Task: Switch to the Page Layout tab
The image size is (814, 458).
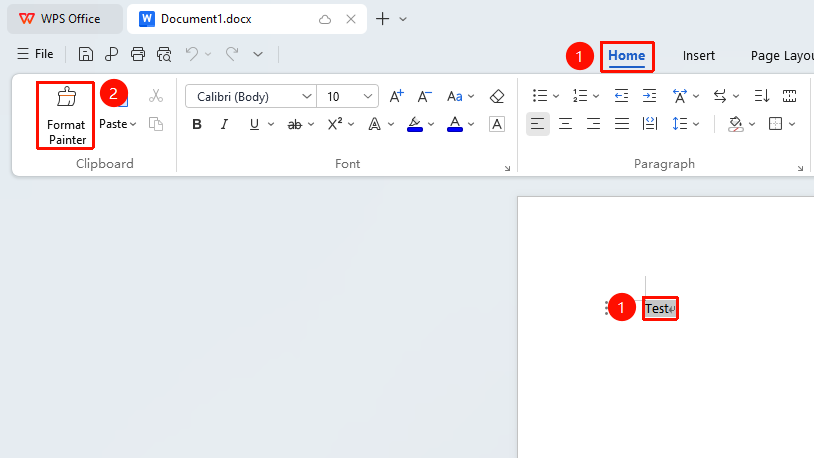Action: (x=781, y=56)
